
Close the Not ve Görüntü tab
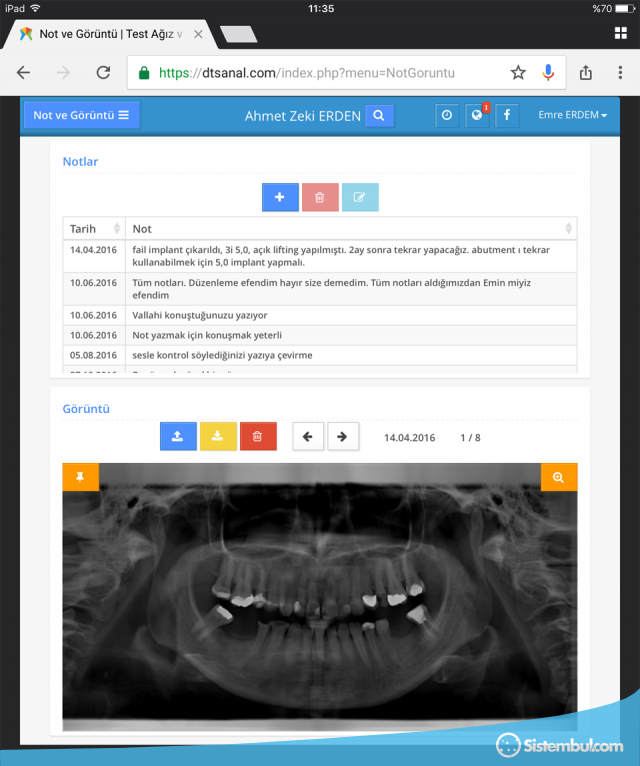click(x=198, y=34)
